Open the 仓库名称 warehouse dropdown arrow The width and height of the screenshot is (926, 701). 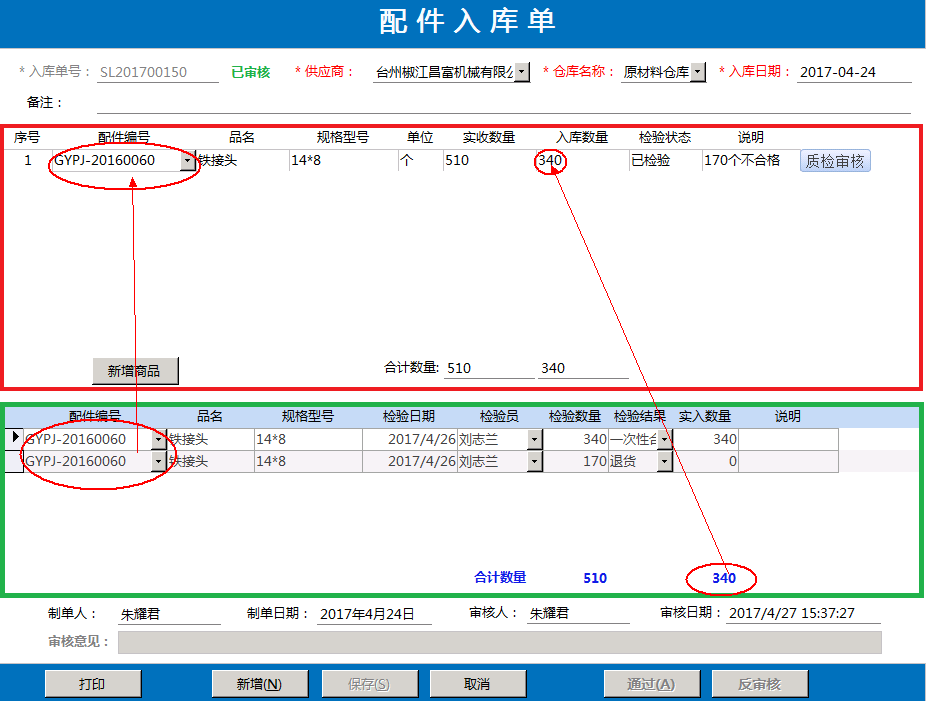[698, 72]
